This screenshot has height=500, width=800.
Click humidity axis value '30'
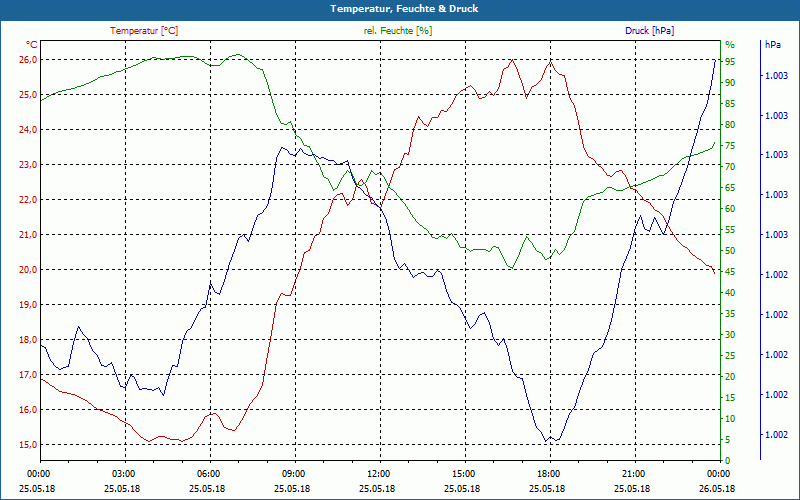coord(730,335)
